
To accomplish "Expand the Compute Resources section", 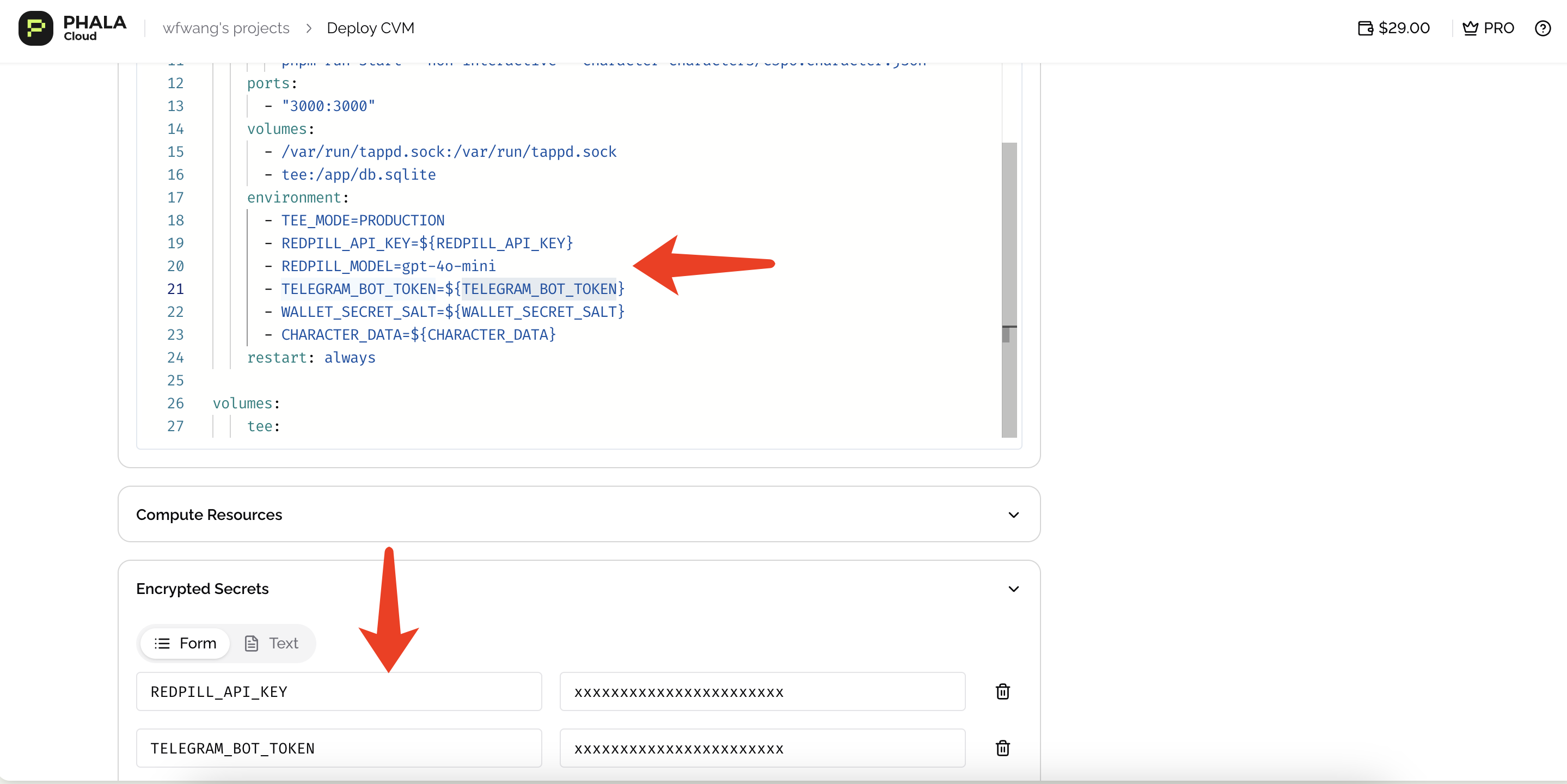I will click(x=1013, y=514).
